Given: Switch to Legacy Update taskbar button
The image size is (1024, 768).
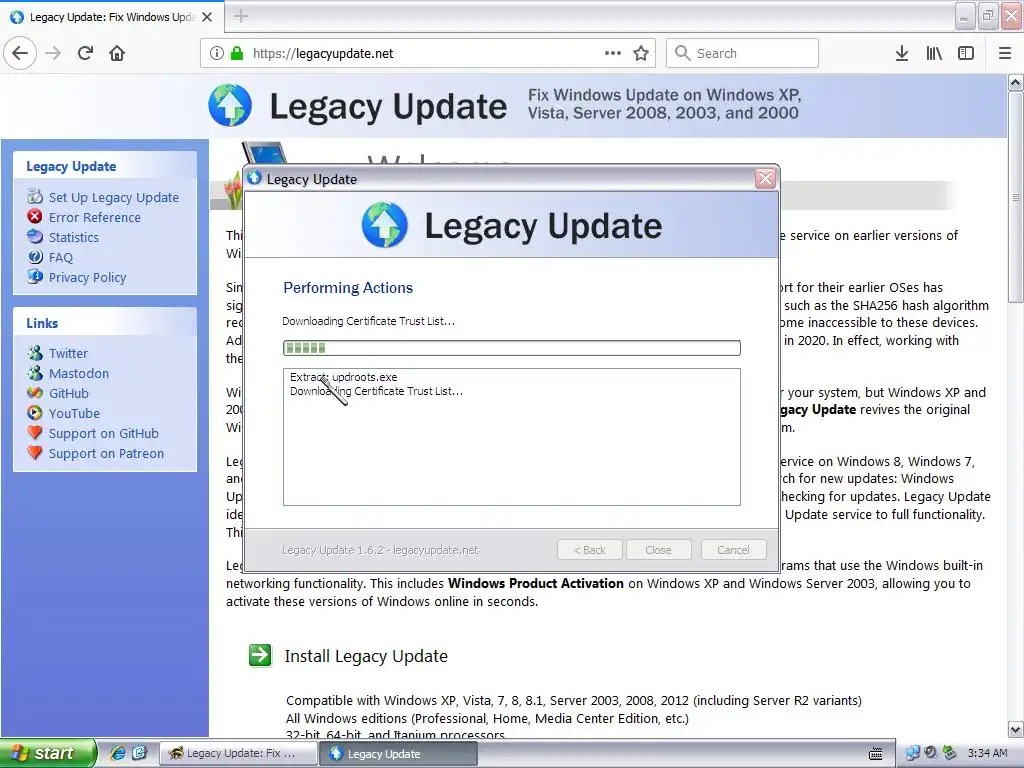Looking at the screenshot, I should point(398,754).
